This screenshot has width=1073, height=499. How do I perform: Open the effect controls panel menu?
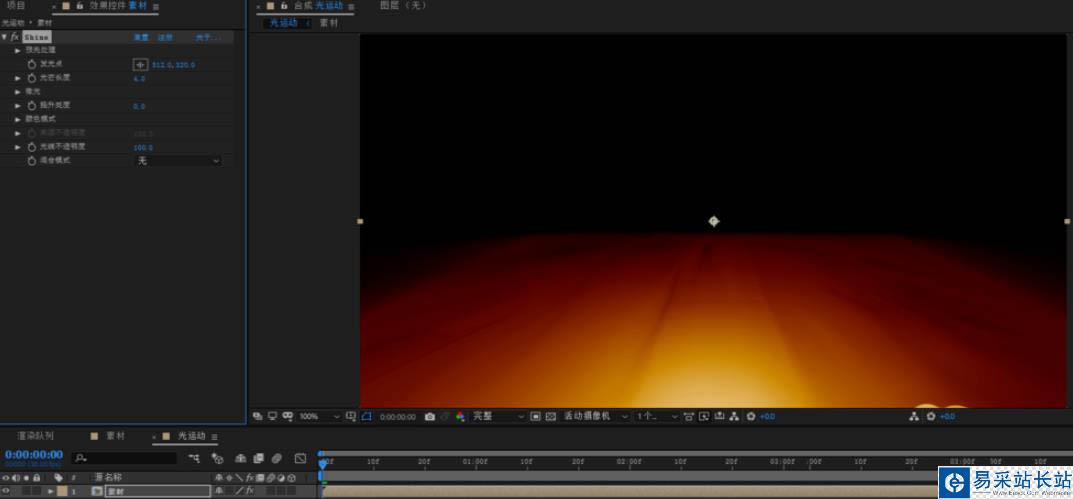[x=155, y=6]
